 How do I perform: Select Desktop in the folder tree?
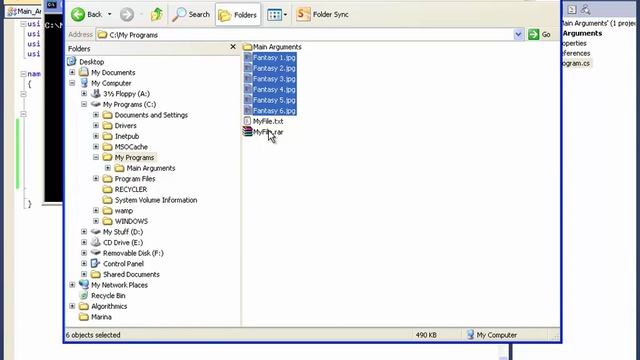[91, 62]
